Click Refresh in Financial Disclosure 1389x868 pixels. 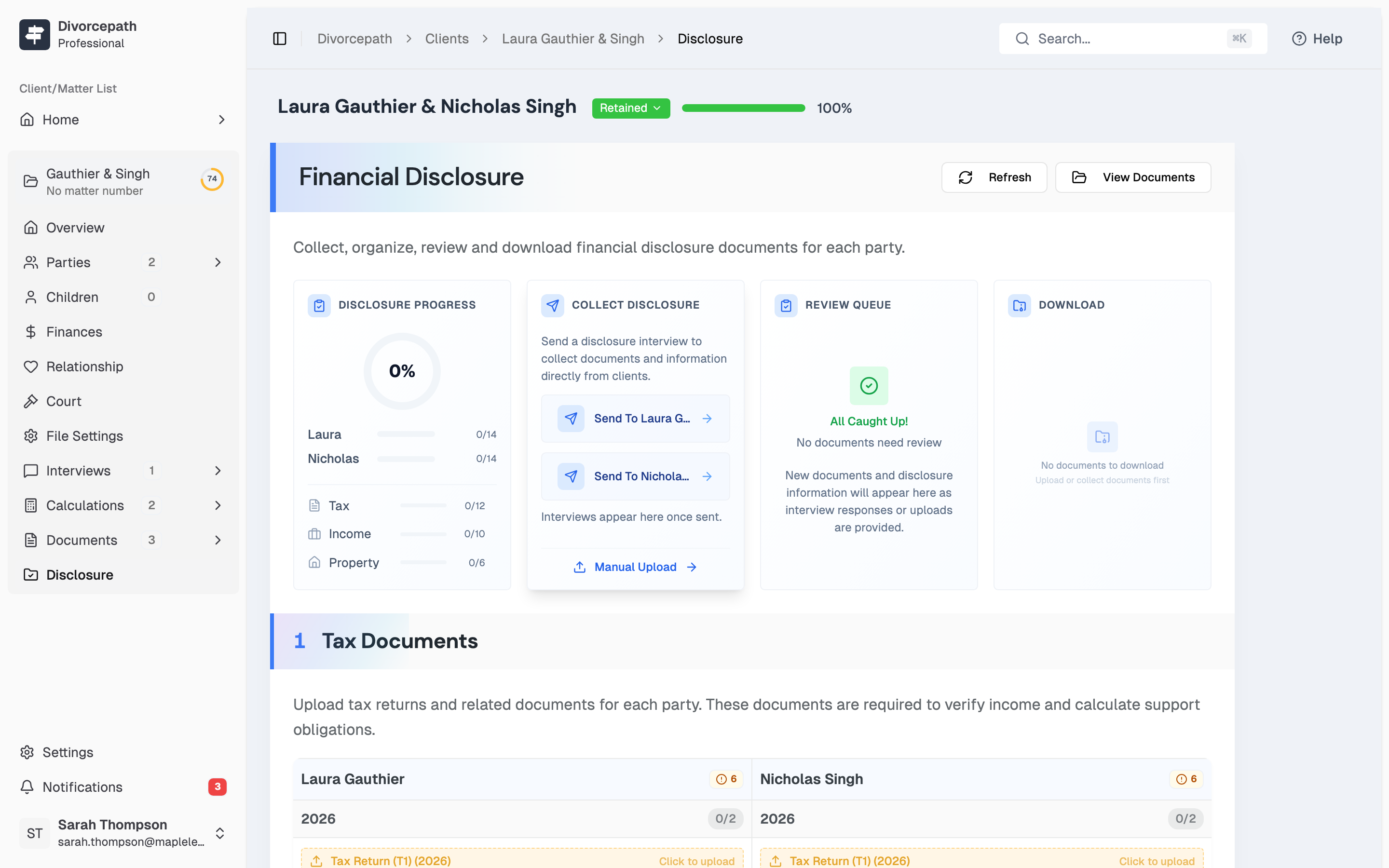click(x=994, y=177)
